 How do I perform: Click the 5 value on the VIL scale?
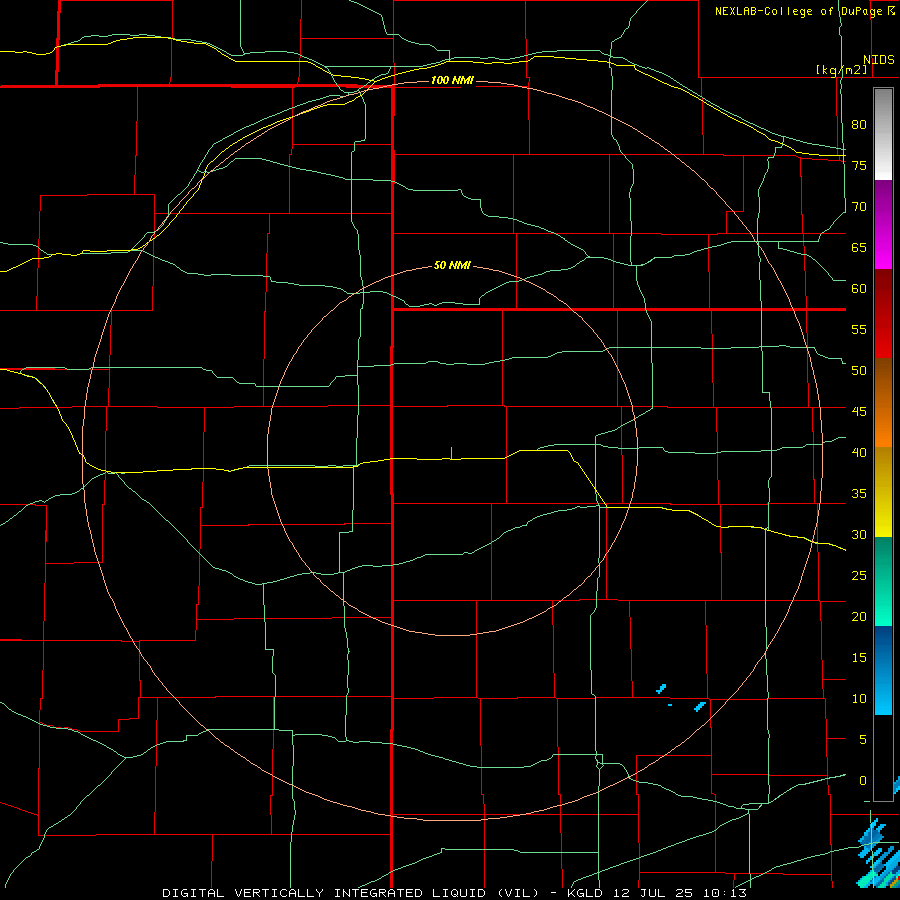(863, 740)
